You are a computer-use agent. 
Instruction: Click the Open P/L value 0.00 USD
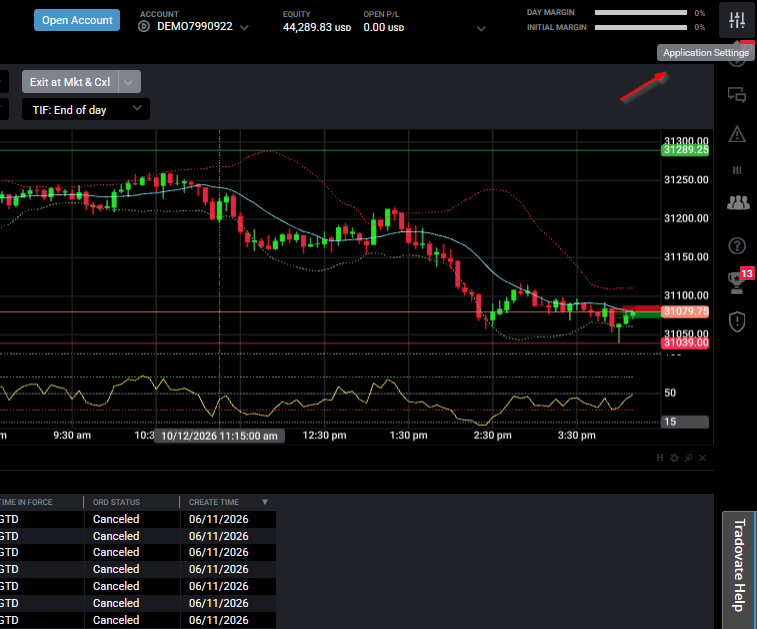[384, 28]
